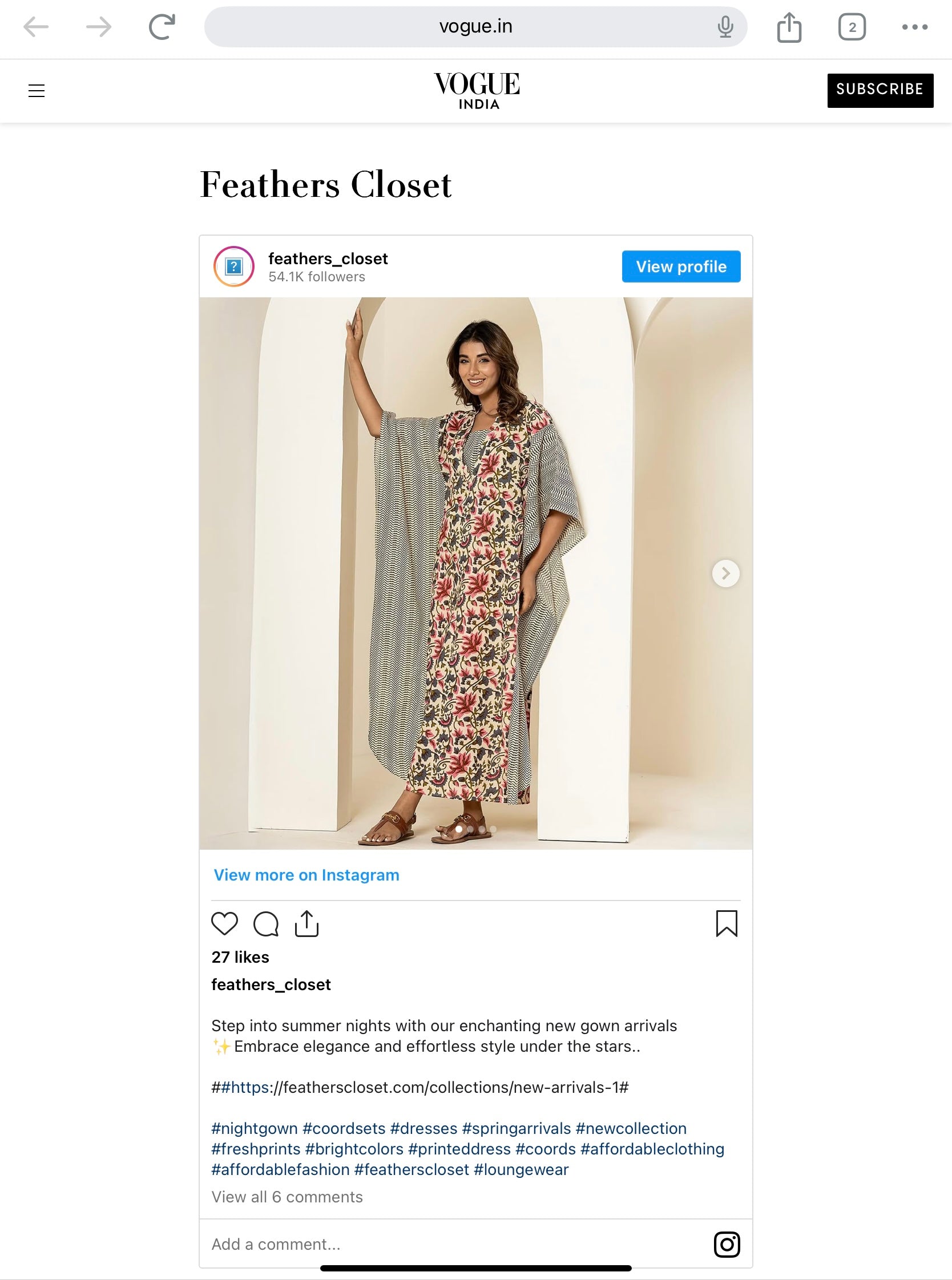Open the browser three-dot menu

(914, 27)
